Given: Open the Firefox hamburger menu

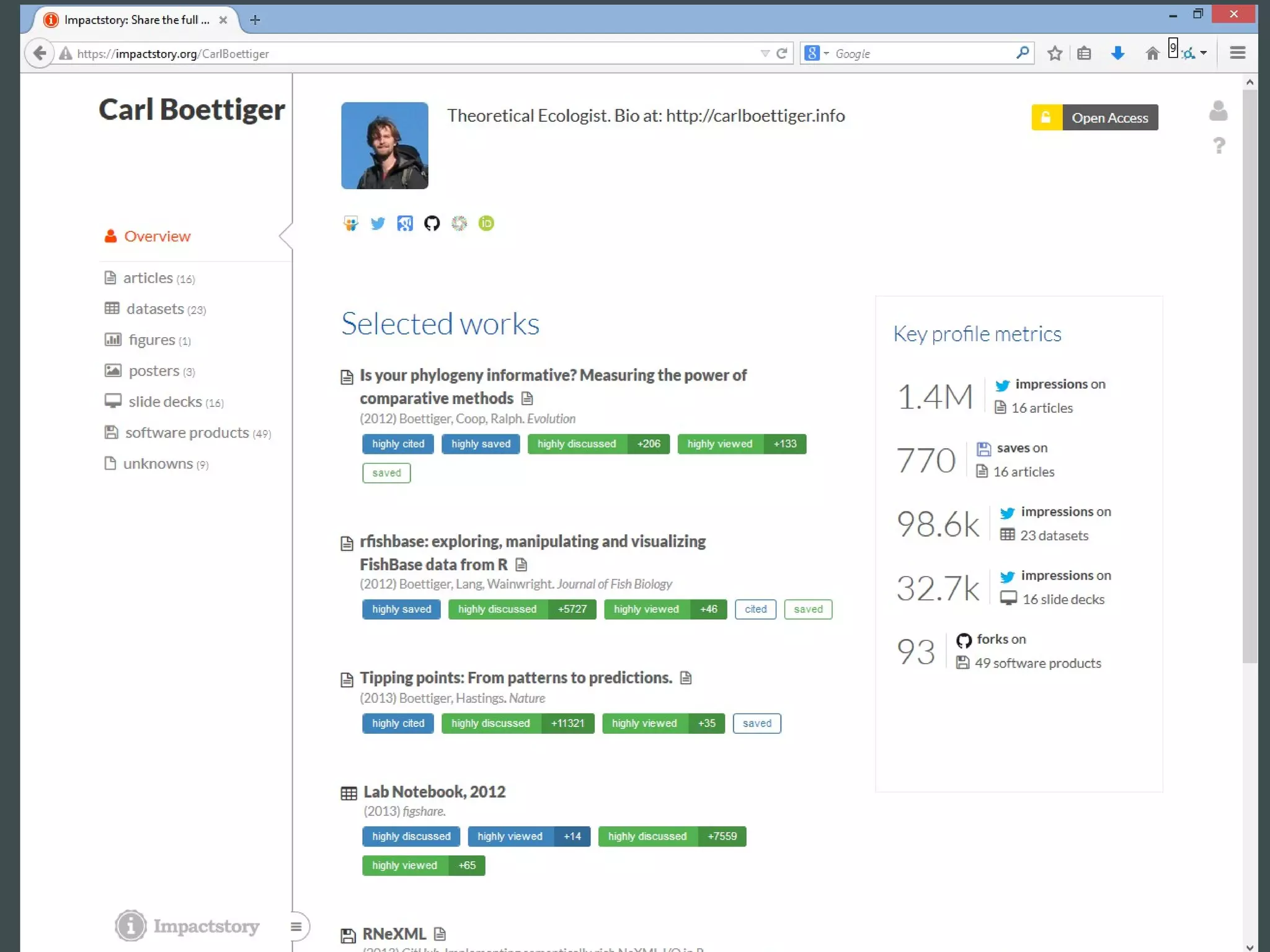Looking at the screenshot, I should 1237,53.
